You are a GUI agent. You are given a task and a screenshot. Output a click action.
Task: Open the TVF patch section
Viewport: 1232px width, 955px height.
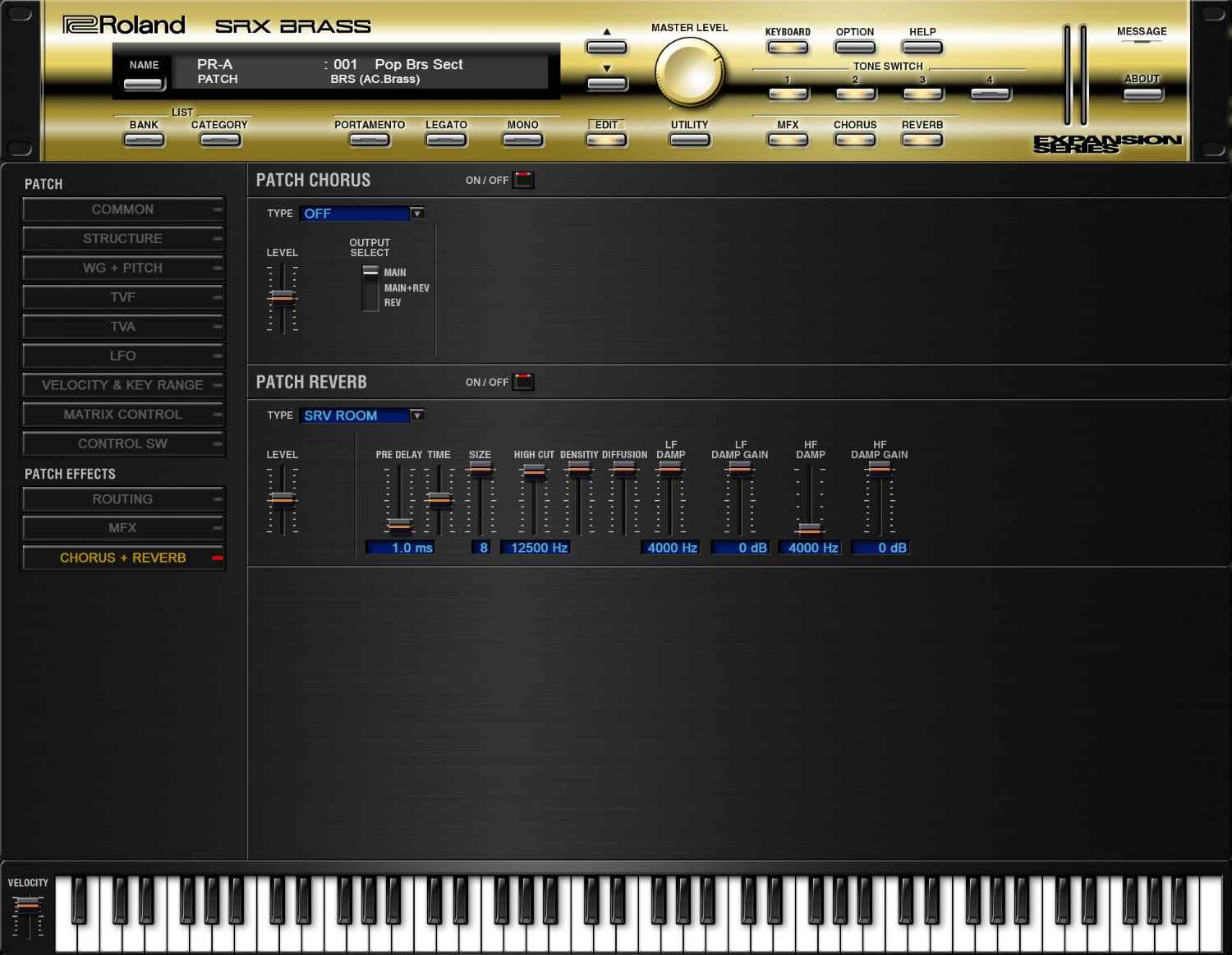pyautogui.click(x=122, y=297)
